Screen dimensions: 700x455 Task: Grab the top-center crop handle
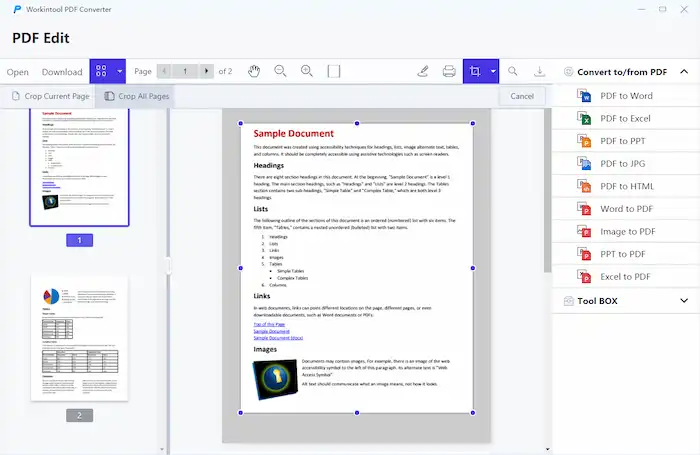point(357,123)
